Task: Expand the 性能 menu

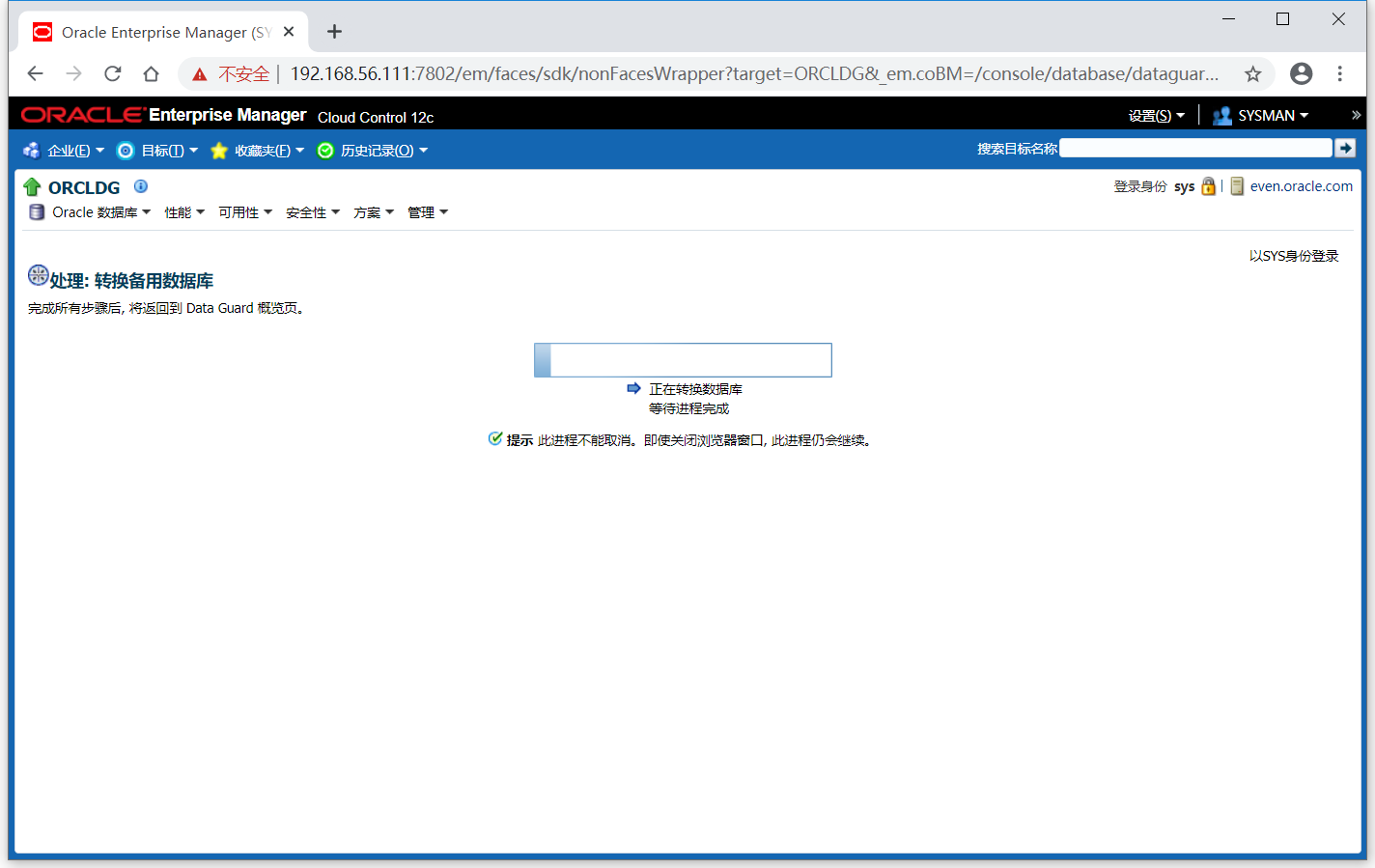Action: 183,212
